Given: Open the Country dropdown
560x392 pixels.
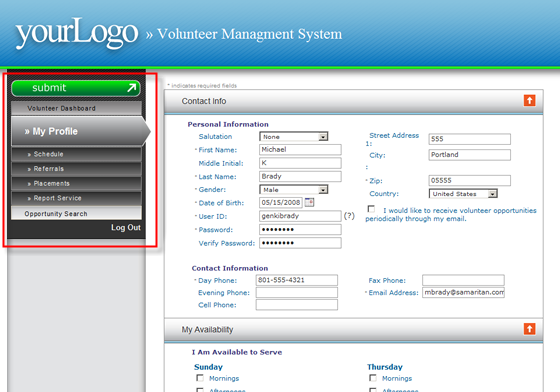Looking at the screenshot, I should point(463,194).
